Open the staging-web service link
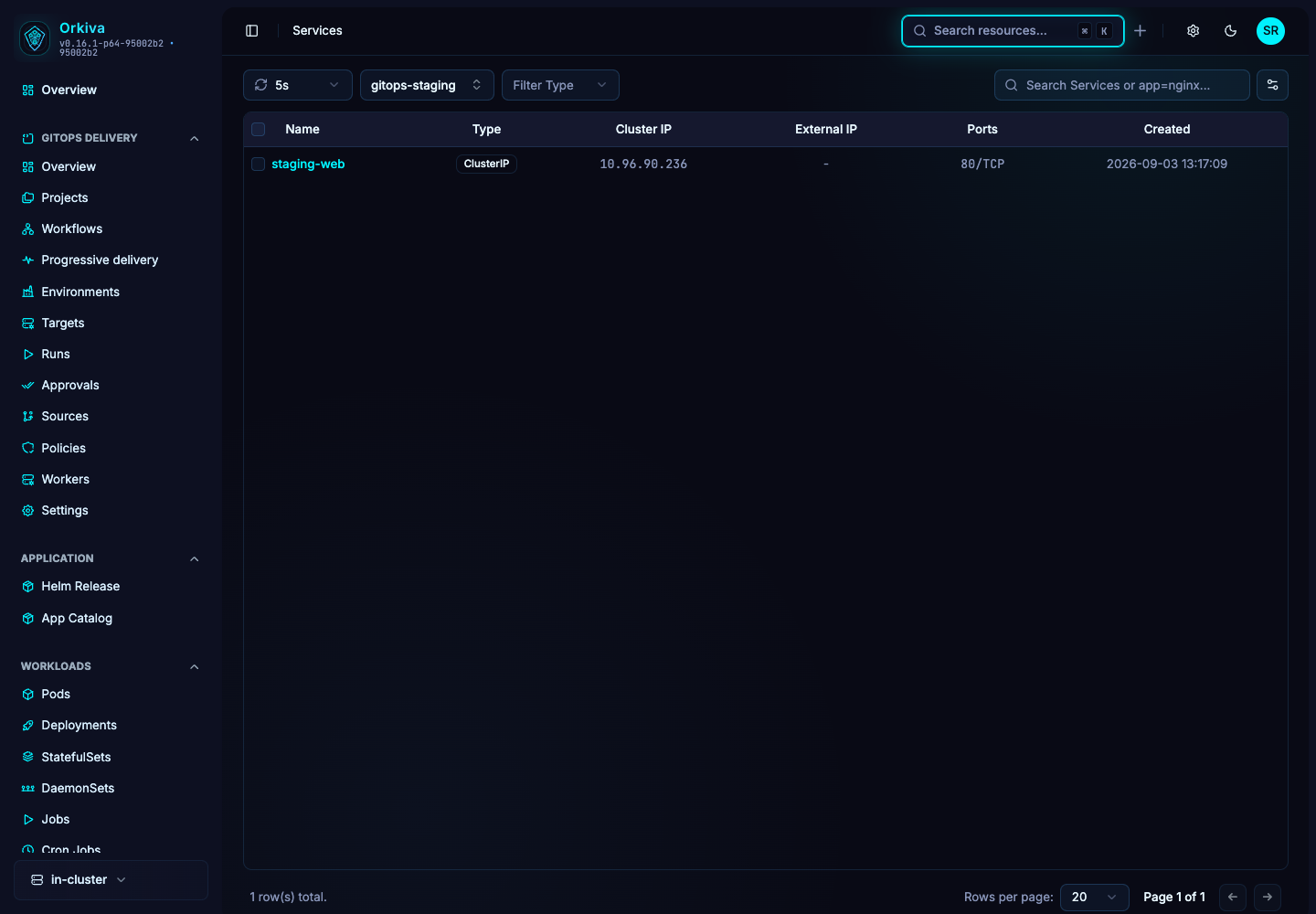 tap(308, 165)
